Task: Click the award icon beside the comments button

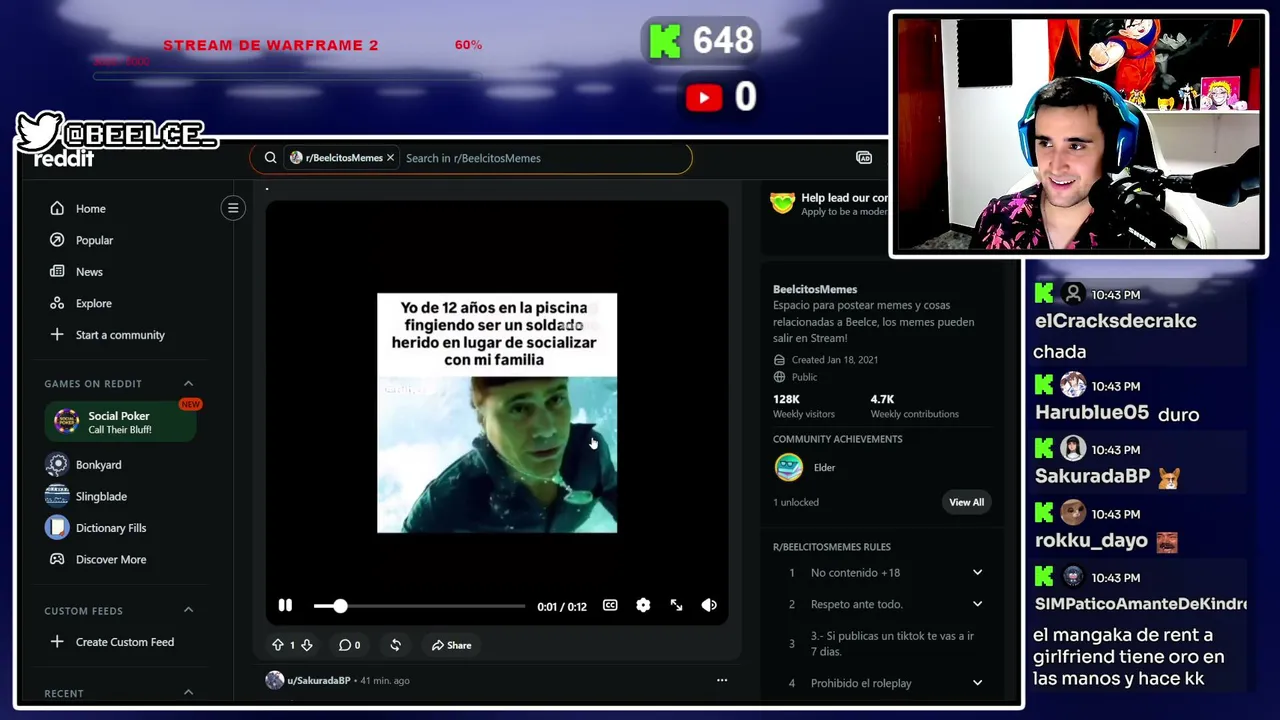Action: pyautogui.click(x=395, y=645)
